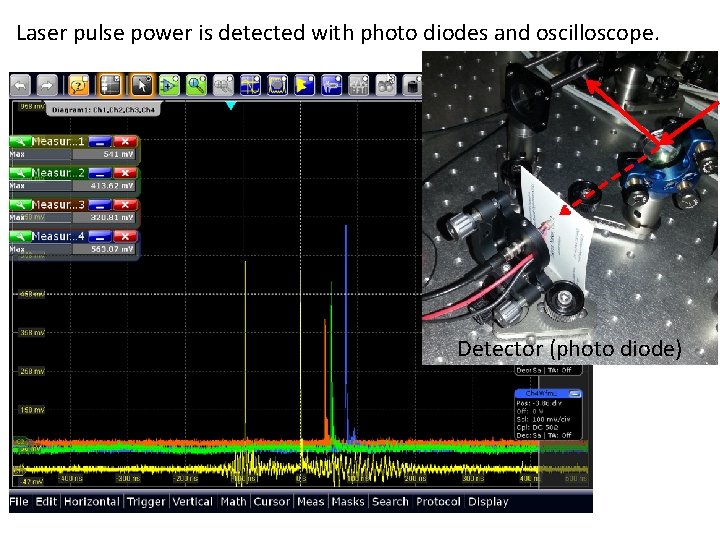This screenshot has width=720, height=540.
Task: Close the Measurement 2 result box
Action: click(125, 173)
